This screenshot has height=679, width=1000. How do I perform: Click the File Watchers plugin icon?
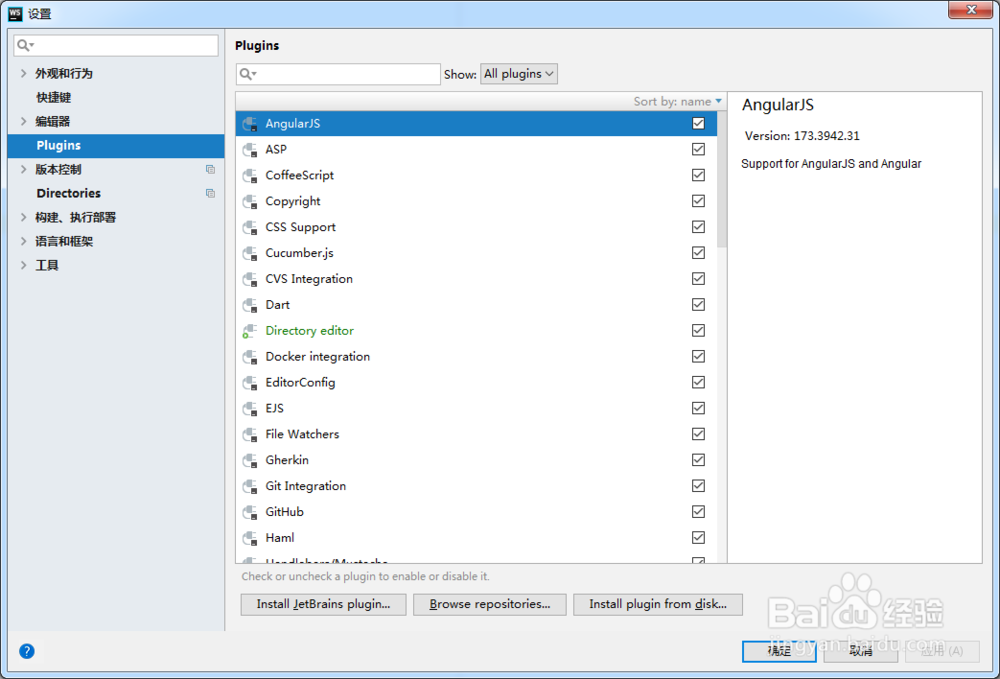click(250, 435)
